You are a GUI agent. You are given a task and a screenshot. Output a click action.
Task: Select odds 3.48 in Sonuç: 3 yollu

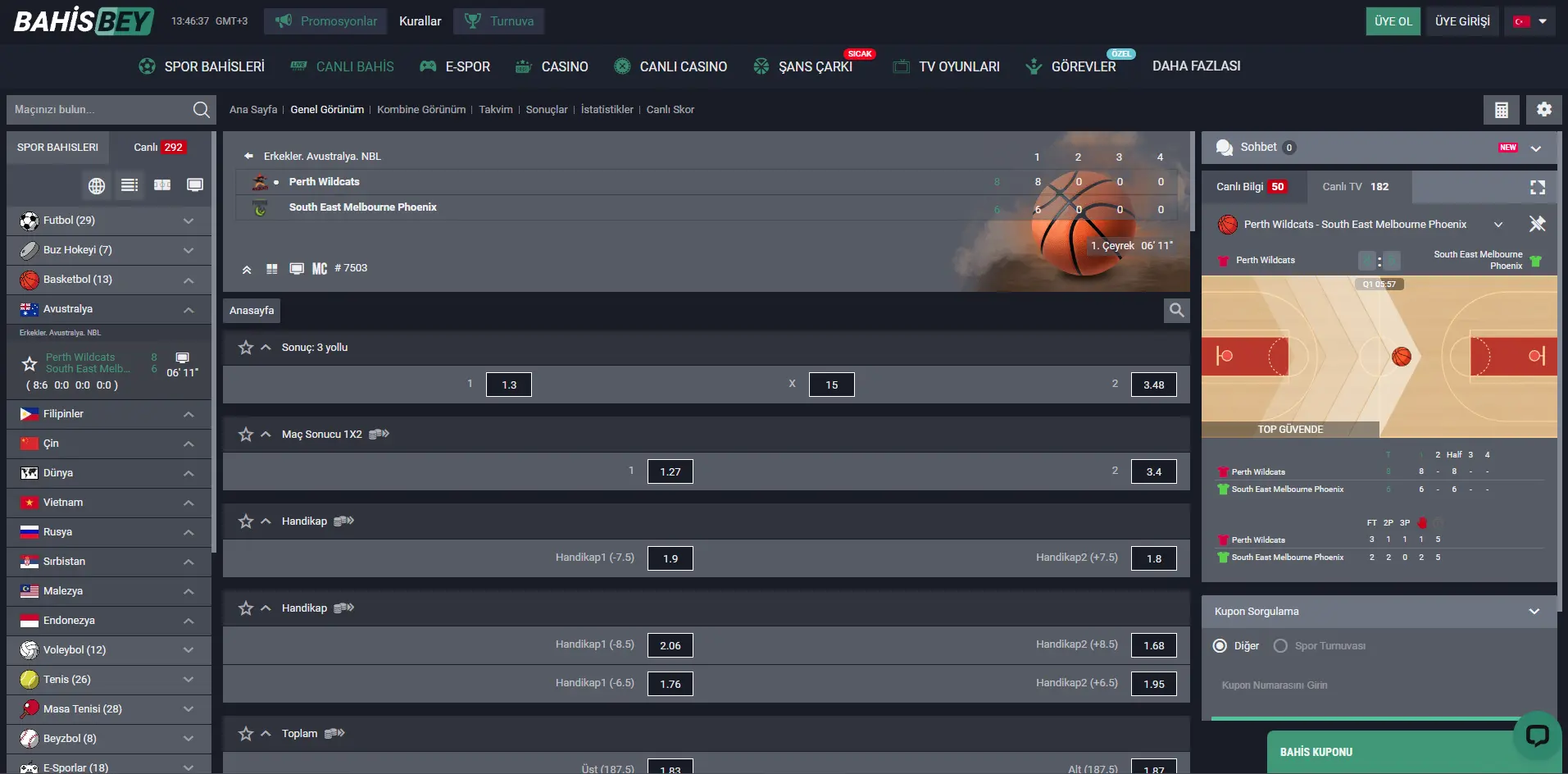tap(1154, 385)
